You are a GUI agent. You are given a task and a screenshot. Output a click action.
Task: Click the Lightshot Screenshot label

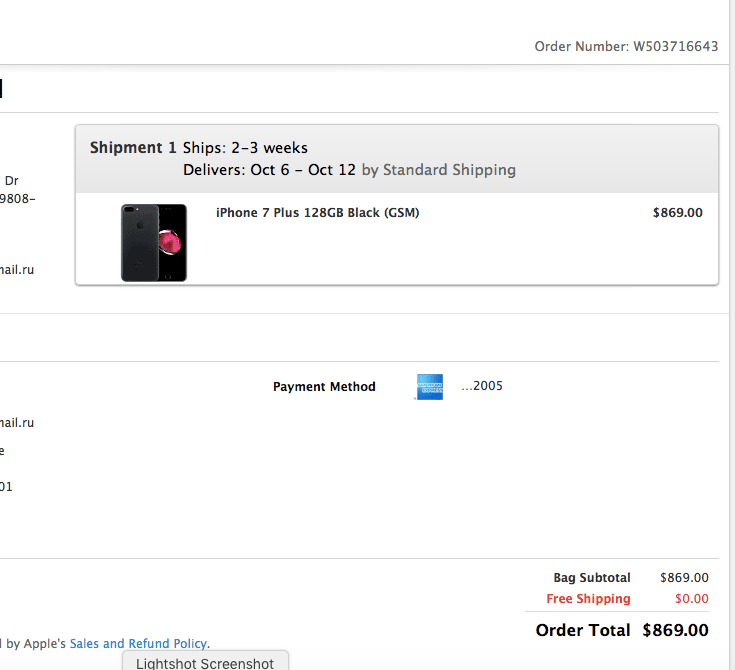coord(205,663)
